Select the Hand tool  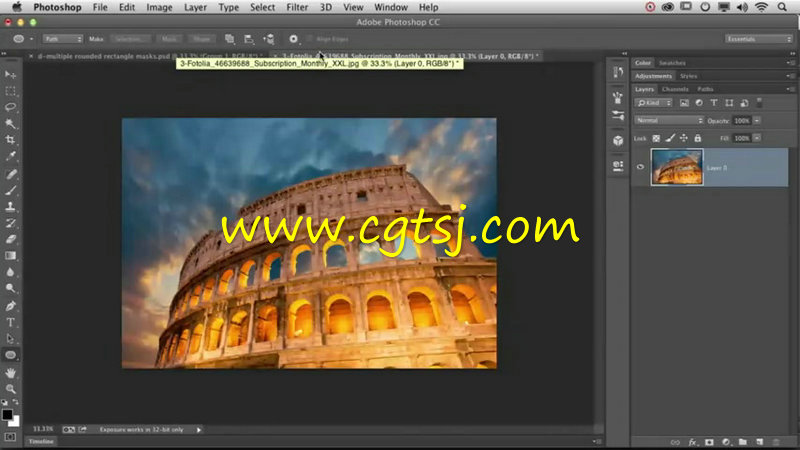click(10, 373)
